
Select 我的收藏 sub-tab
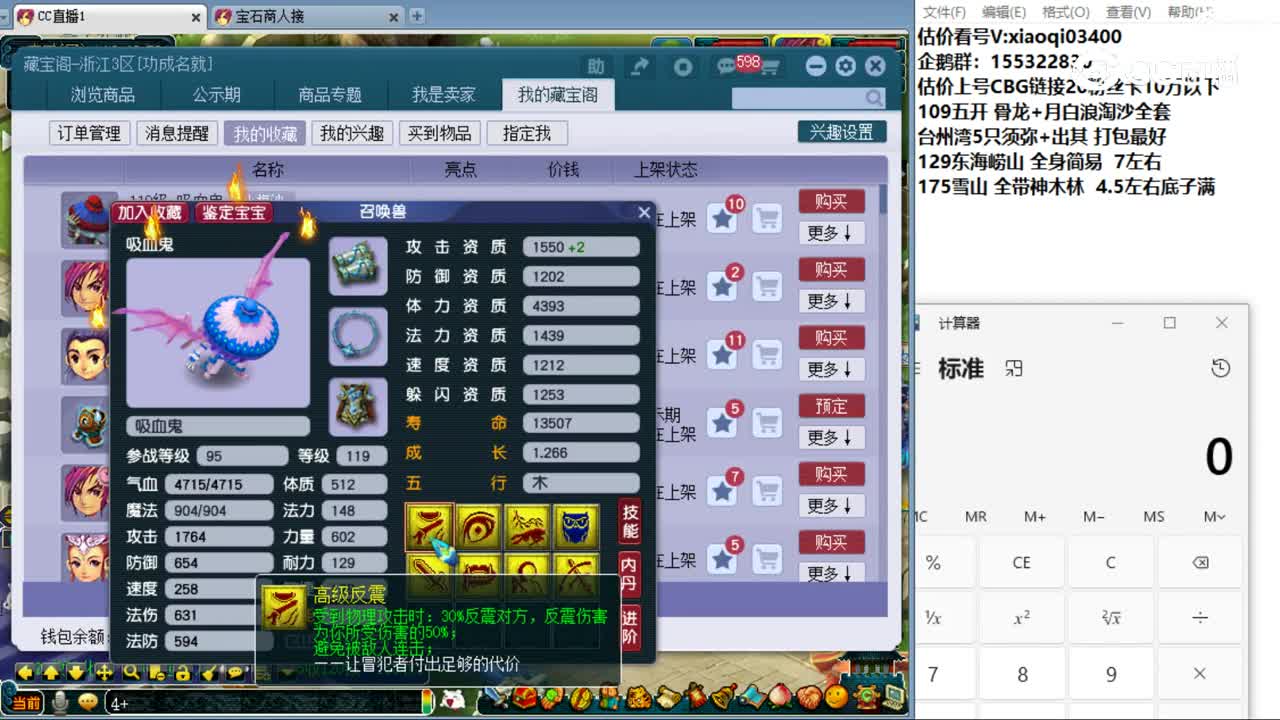[265, 134]
